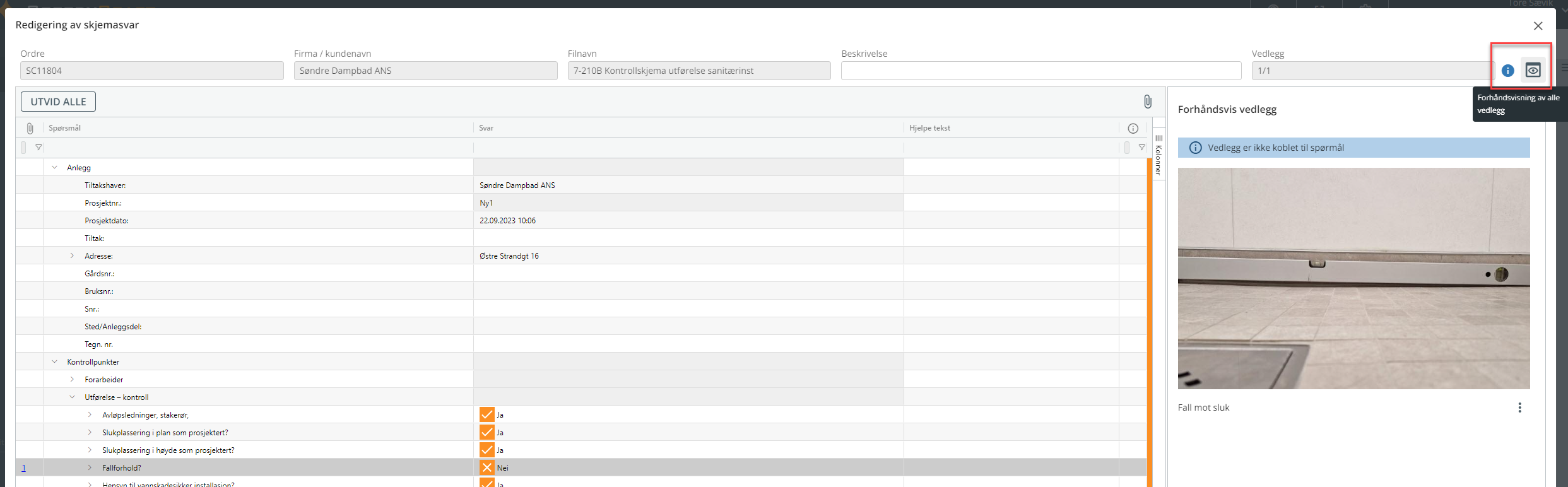
Task: Click the Firma / kundenavn field
Action: [425, 71]
